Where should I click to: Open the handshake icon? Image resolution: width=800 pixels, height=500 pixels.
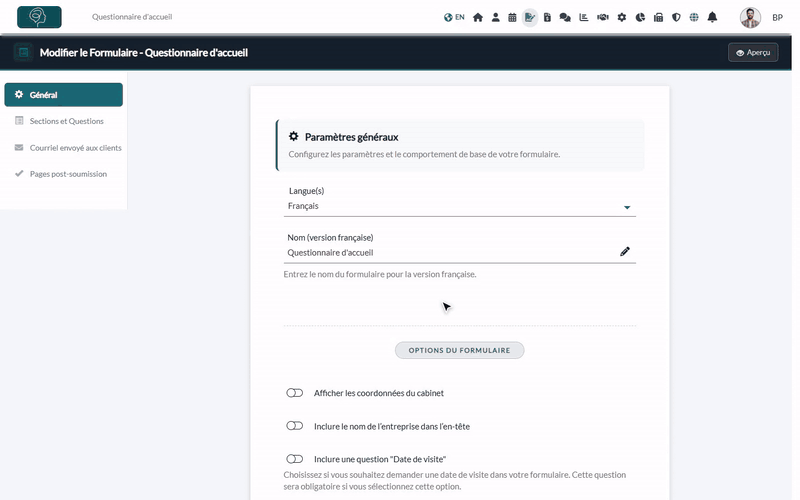[603, 17]
